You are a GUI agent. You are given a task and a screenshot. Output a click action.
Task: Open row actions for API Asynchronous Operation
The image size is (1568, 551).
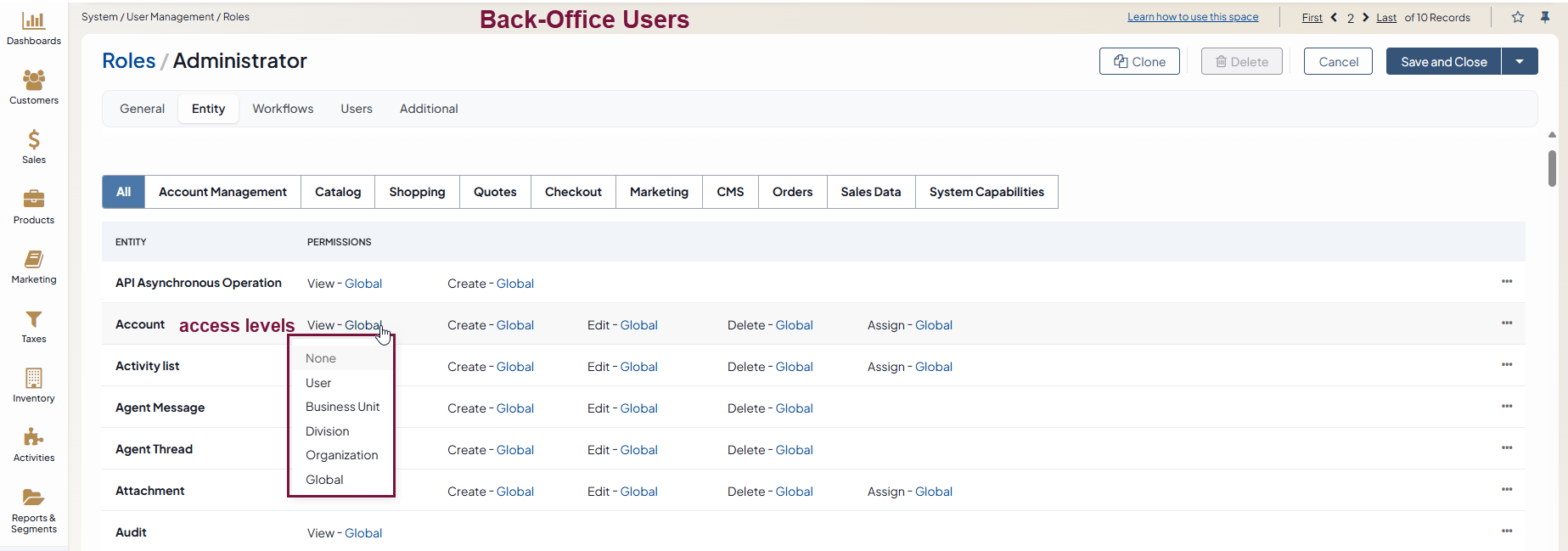pos(1507,282)
